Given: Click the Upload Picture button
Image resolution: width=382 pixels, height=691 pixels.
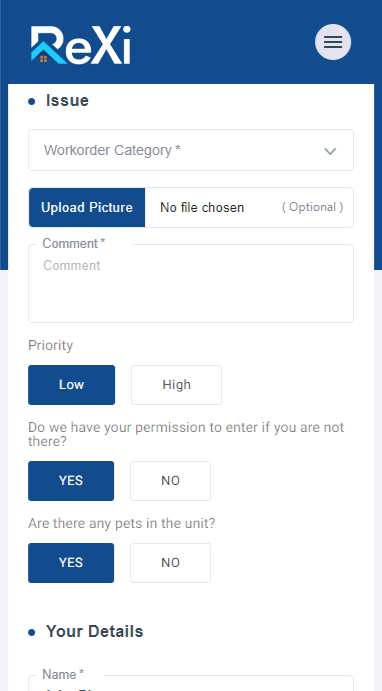Looking at the screenshot, I should click(x=87, y=208).
